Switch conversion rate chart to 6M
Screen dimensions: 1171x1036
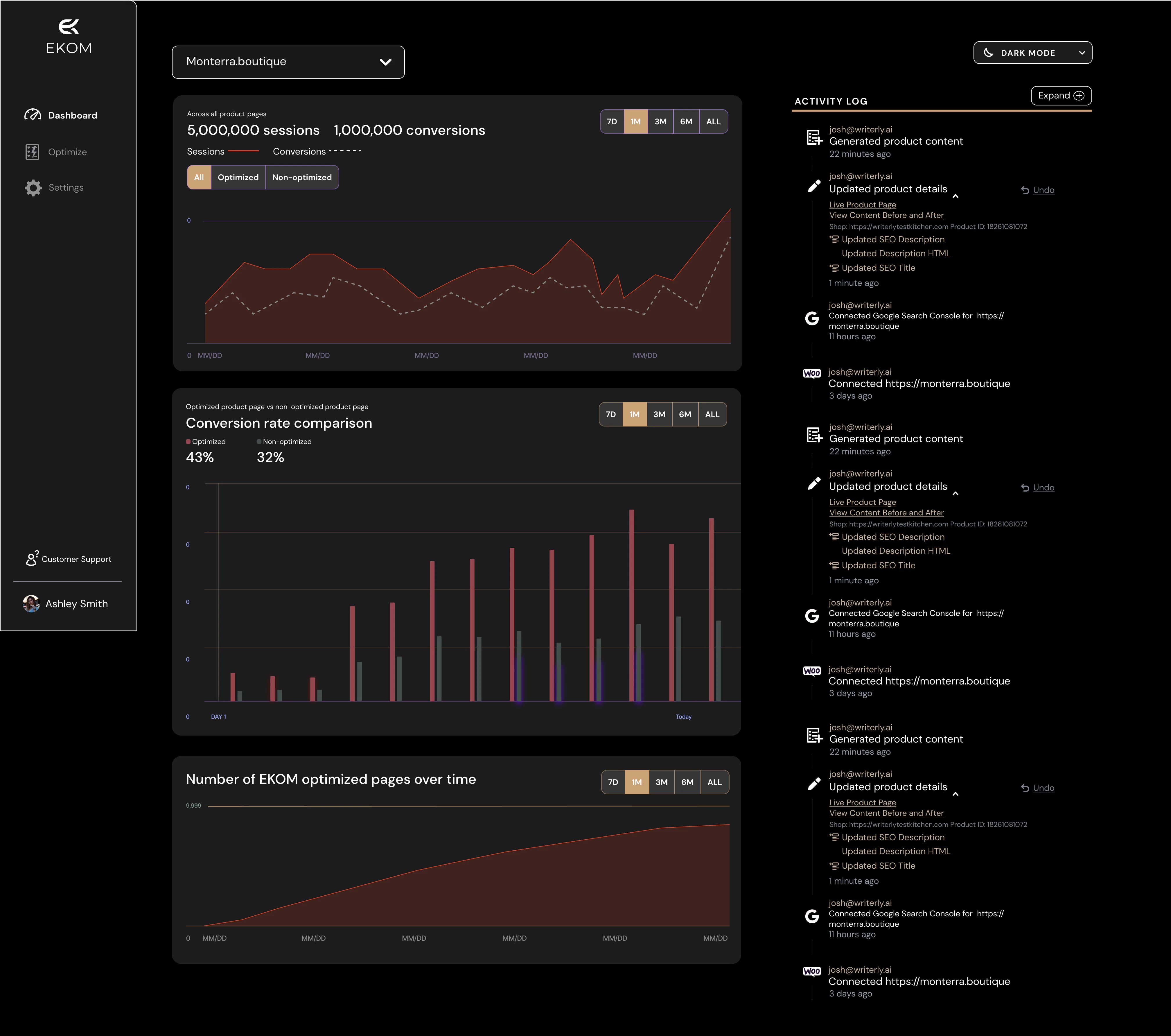pos(685,414)
